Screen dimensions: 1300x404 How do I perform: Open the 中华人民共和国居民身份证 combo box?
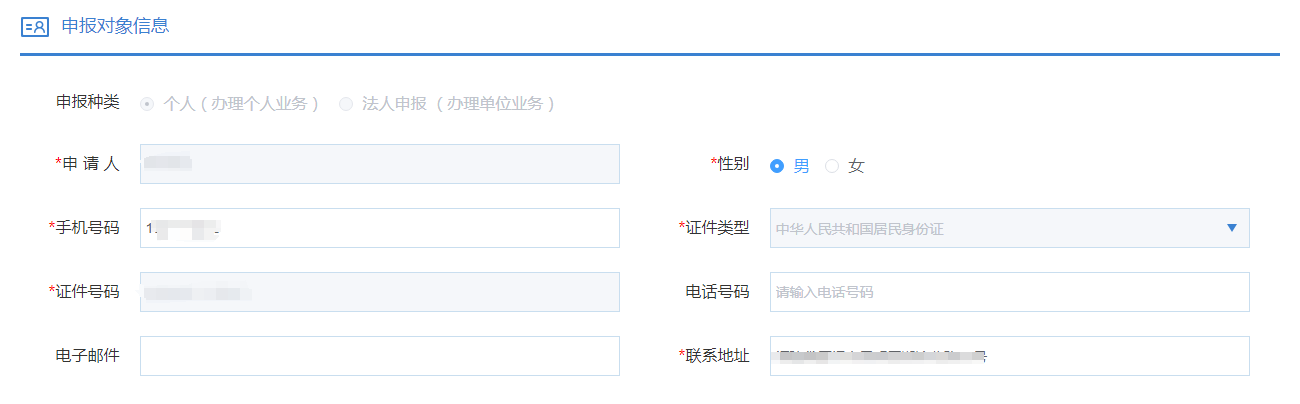coord(1000,228)
